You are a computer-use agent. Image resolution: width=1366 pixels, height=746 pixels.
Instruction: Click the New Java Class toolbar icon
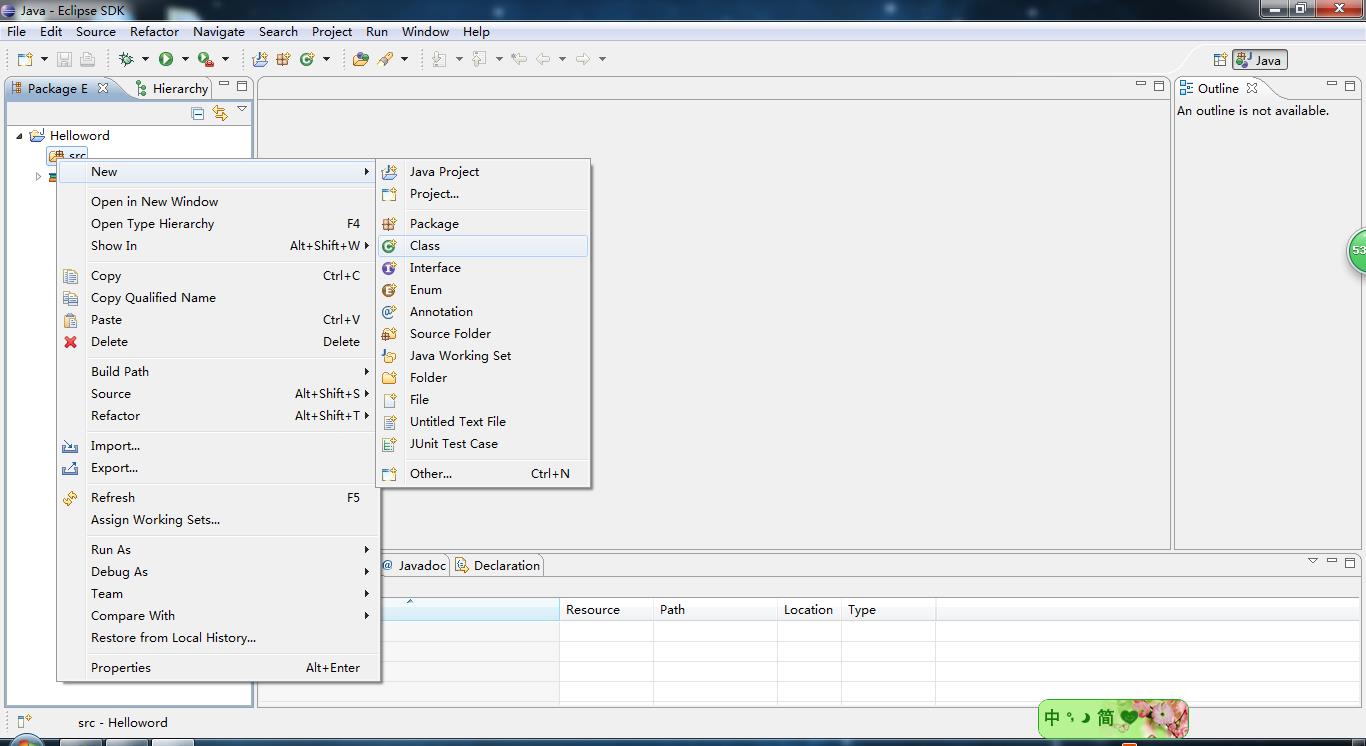[307, 59]
